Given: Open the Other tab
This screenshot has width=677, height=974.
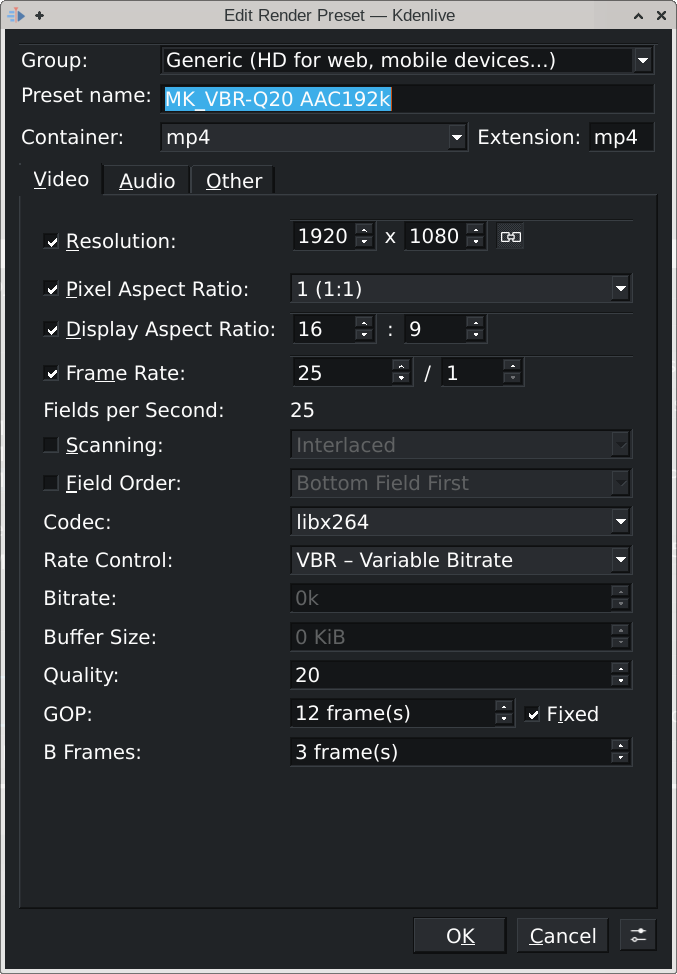Looking at the screenshot, I should click(x=233, y=181).
